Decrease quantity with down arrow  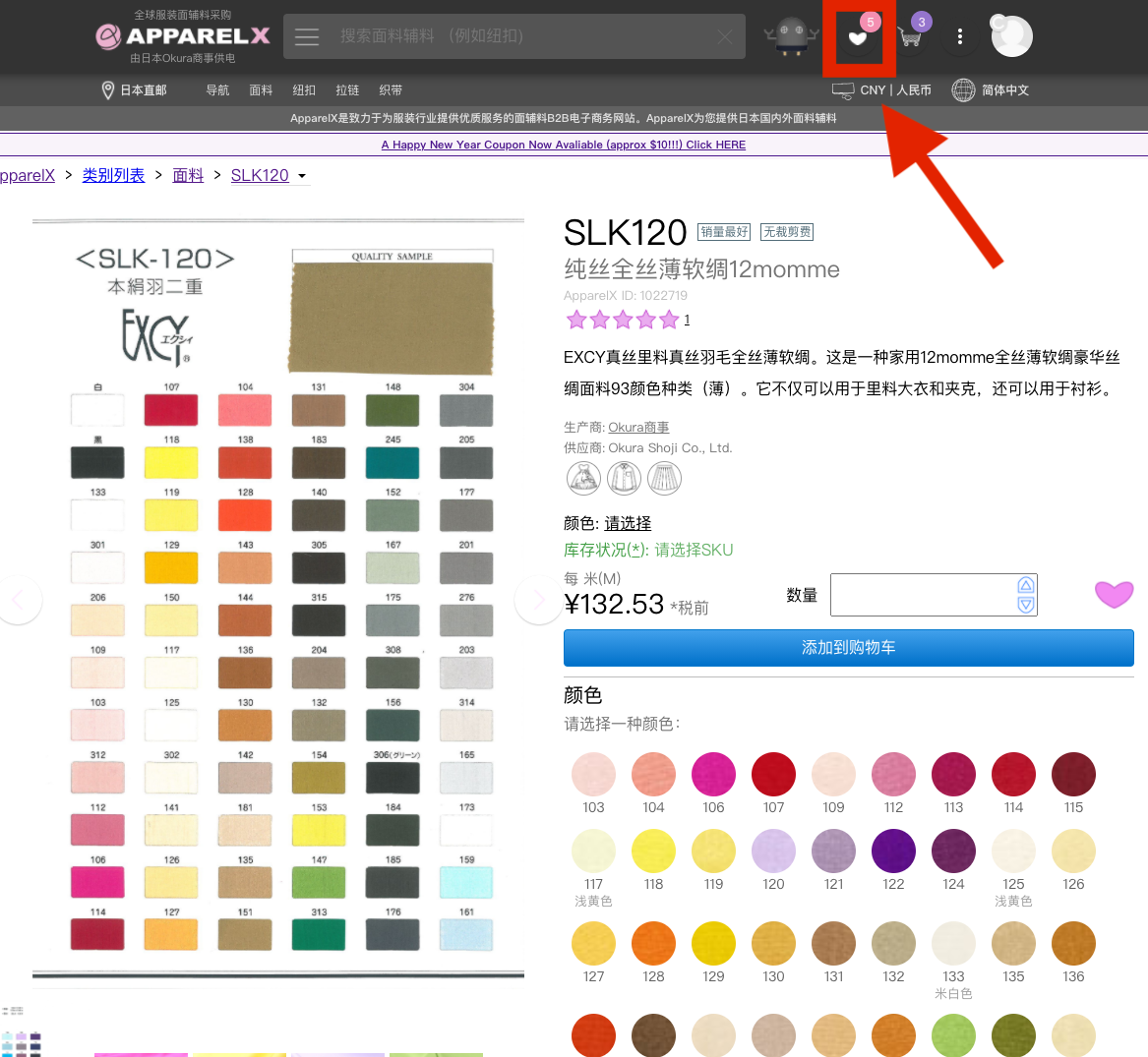pos(1026,605)
